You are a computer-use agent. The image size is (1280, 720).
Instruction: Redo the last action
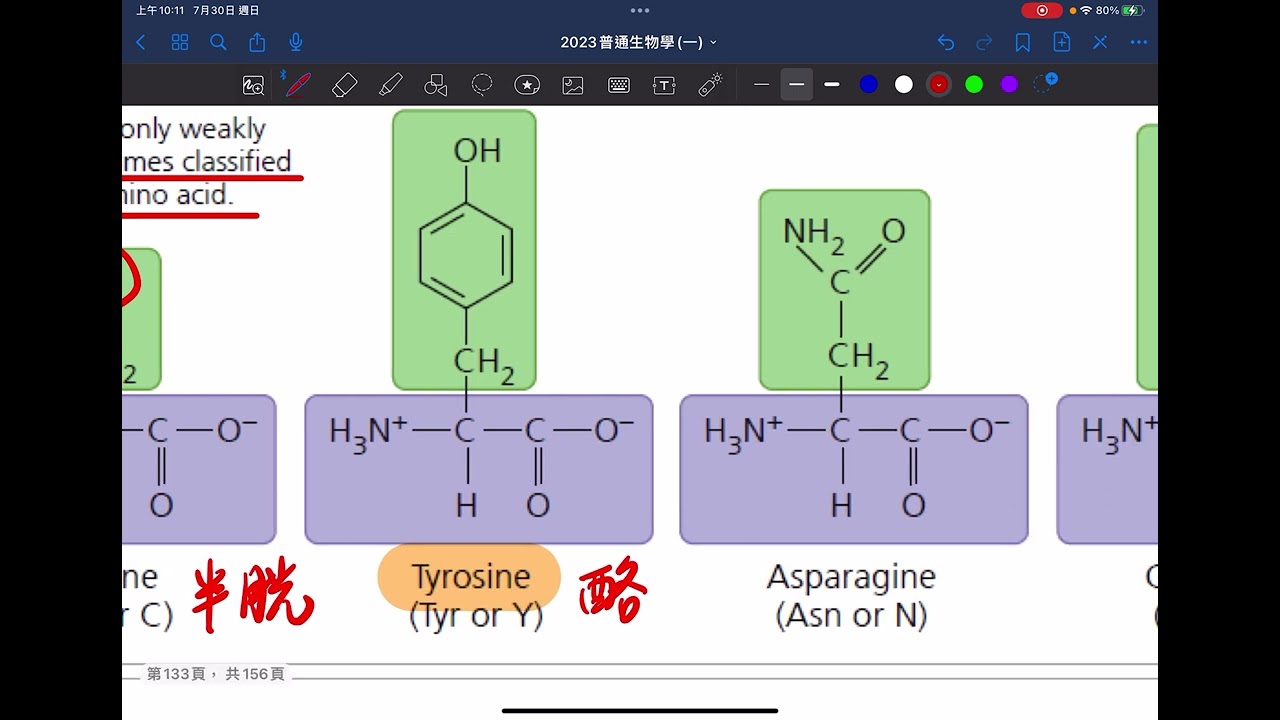pos(984,42)
